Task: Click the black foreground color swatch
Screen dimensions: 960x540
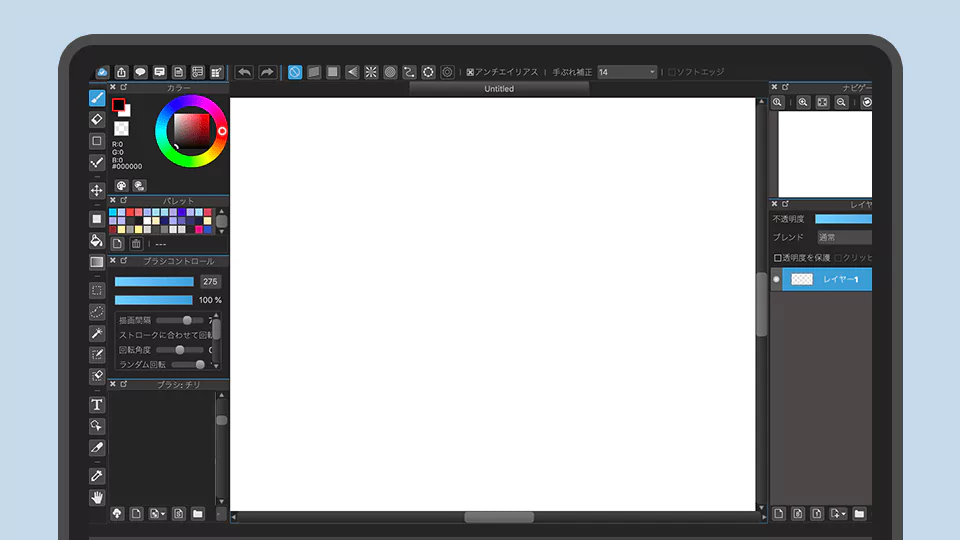Action: (119, 105)
